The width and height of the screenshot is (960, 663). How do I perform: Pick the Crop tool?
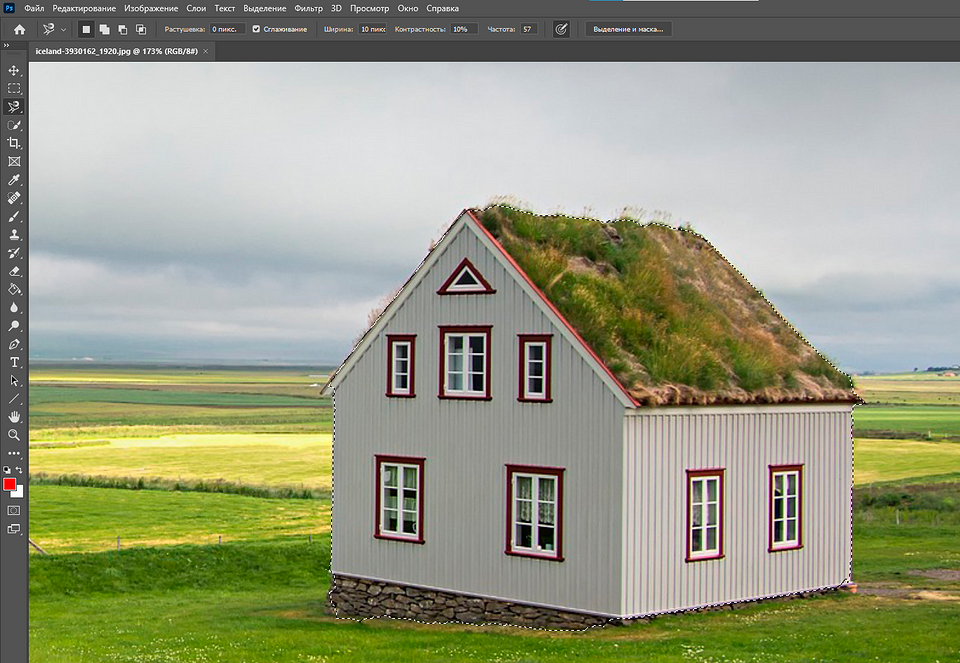click(x=14, y=143)
